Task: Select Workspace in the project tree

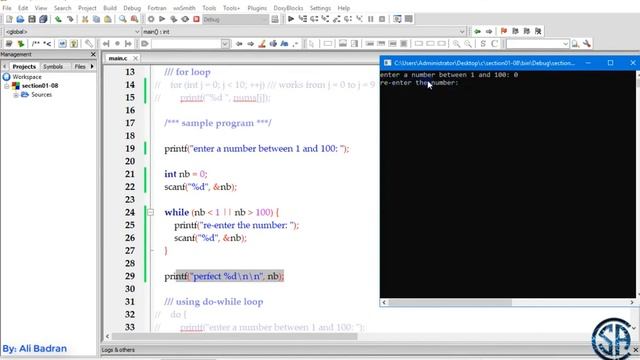Action: pos(27,77)
